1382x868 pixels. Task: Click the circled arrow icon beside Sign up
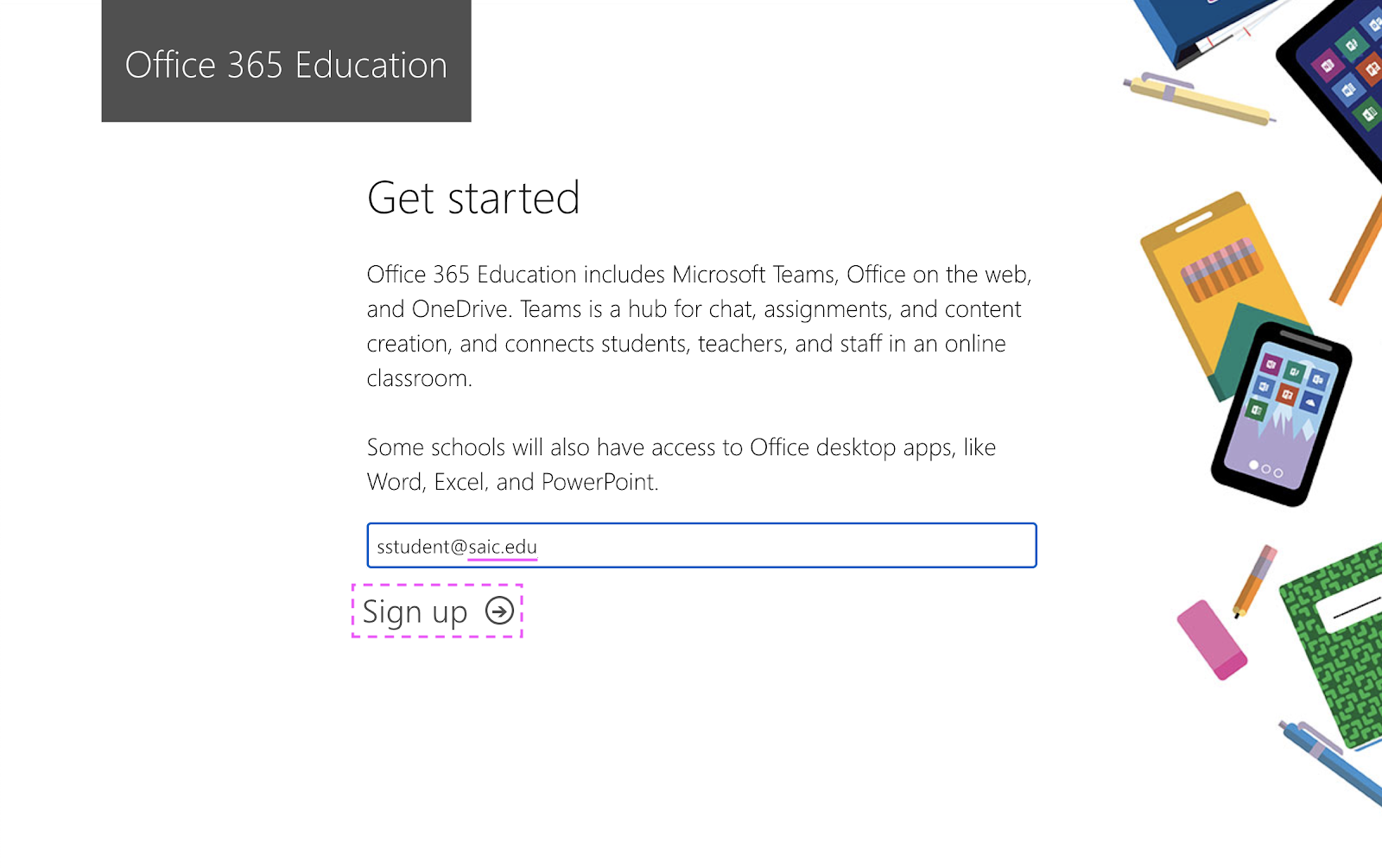pyautogui.click(x=499, y=611)
